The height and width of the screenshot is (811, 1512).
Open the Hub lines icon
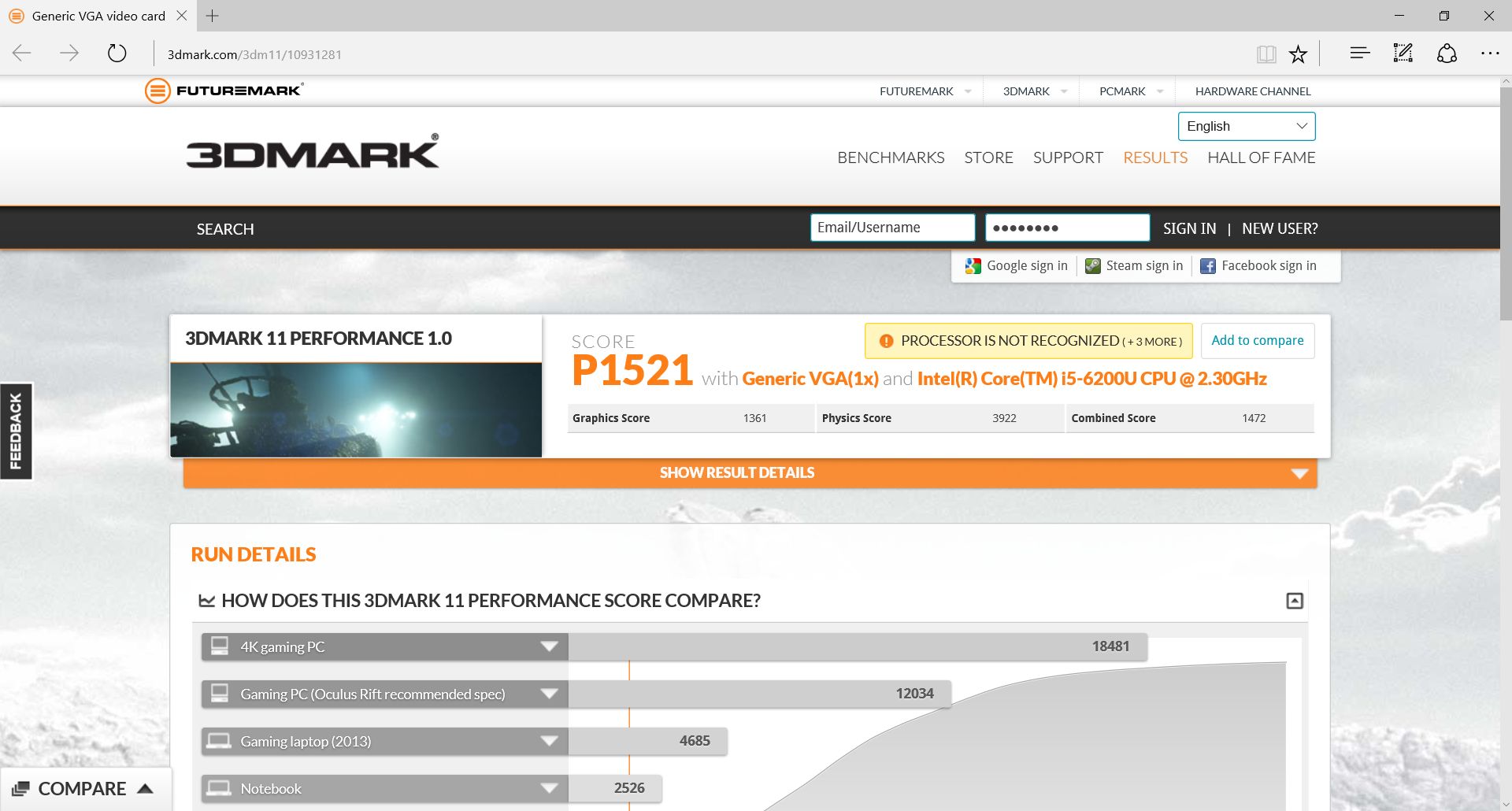(x=1360, y=54)
